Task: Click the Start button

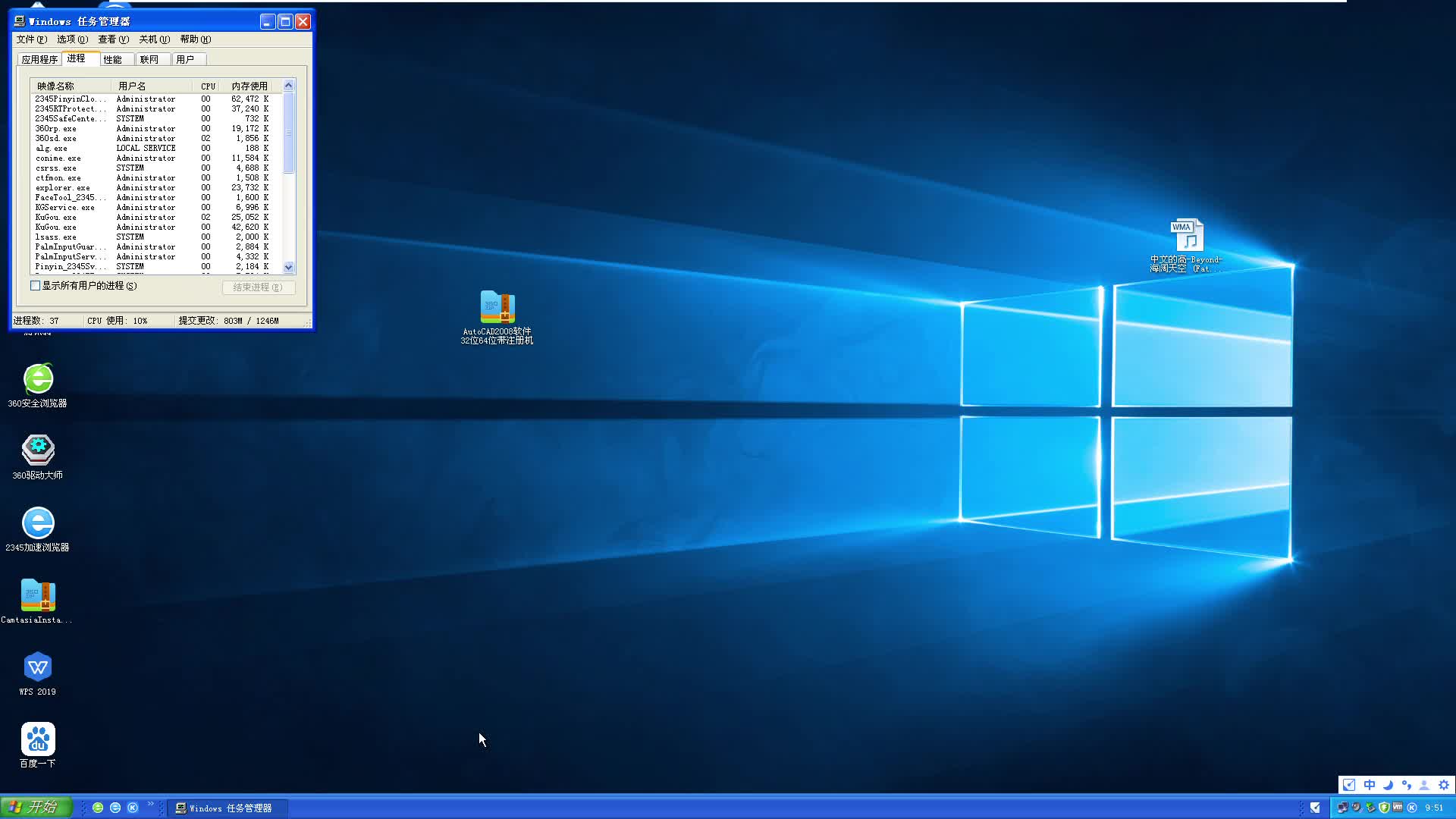Action: (x=36, y=808)
